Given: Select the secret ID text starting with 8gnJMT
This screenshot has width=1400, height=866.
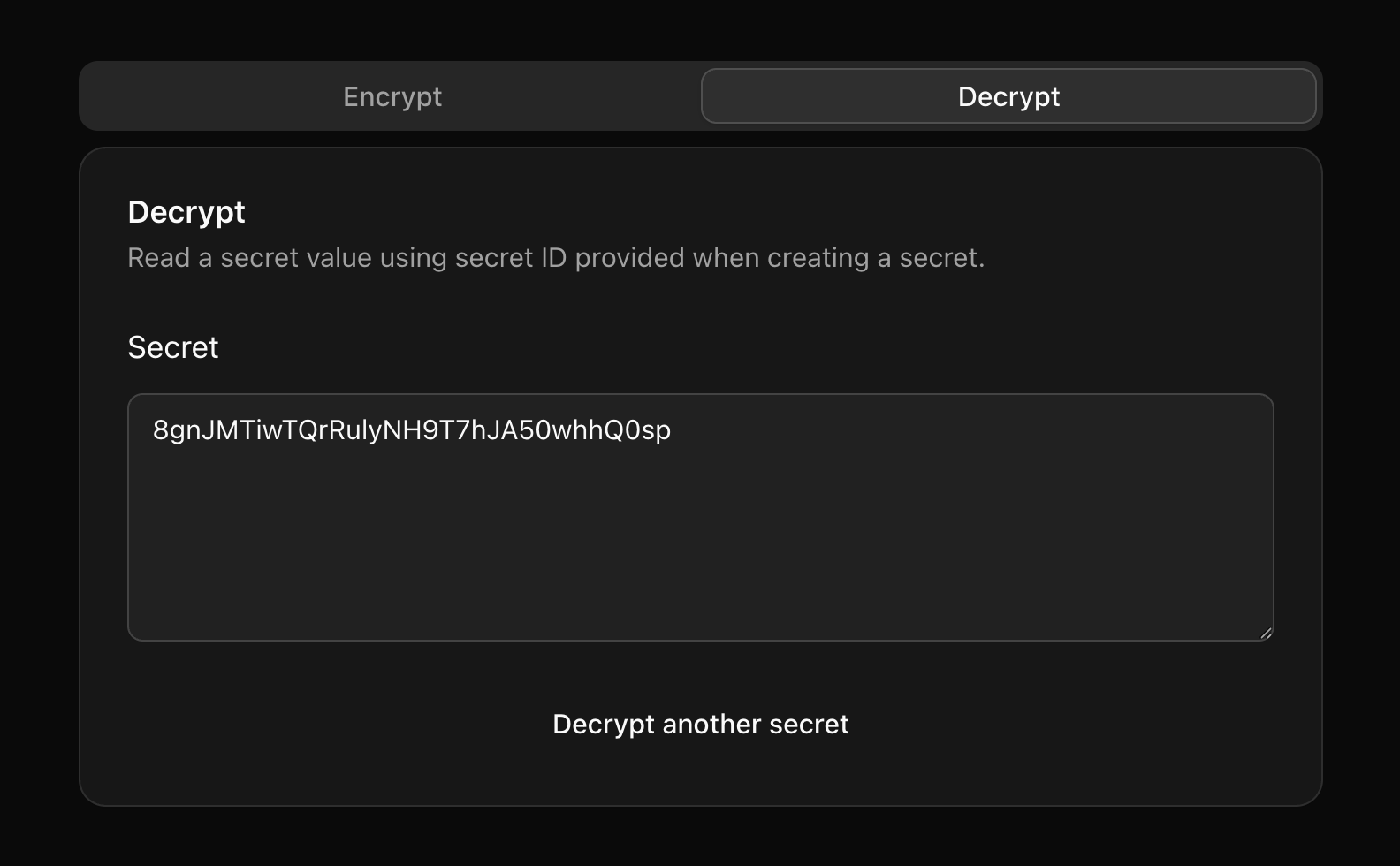Looking at the screenshot, I should click(x=411, y=430).
